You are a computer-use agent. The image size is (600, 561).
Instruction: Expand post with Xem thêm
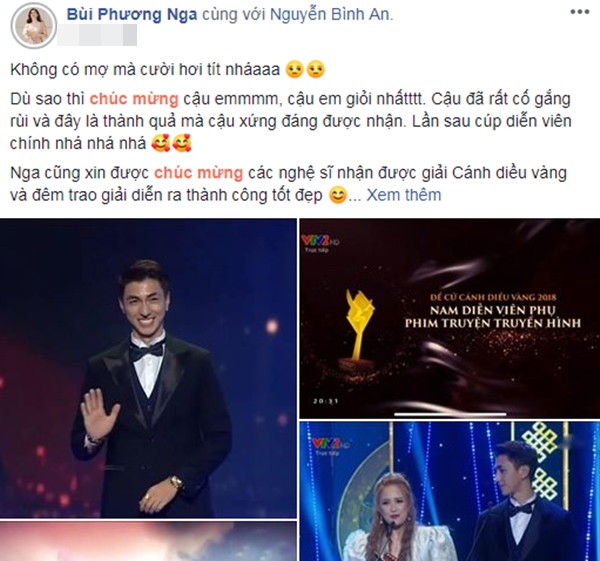pos(404,195)
